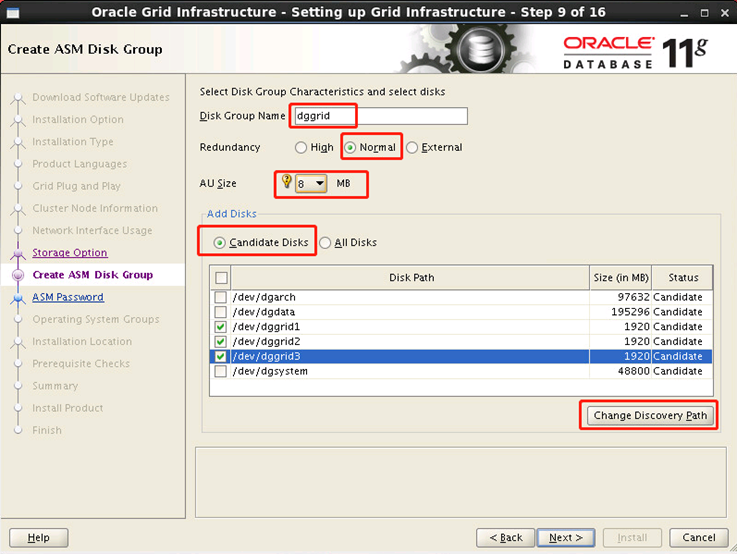Minimize the installer window
This screenshot has height=554, width=737.
[684, 13]
